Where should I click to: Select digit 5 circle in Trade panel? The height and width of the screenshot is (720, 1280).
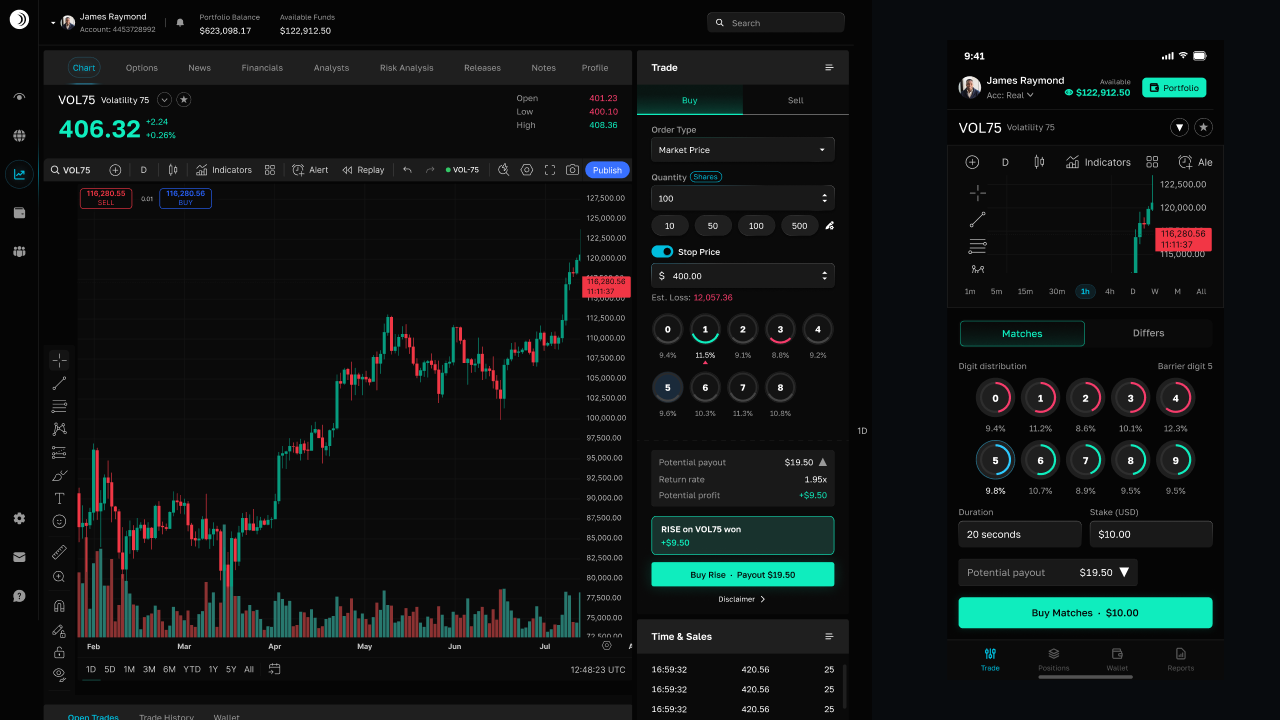click(x=668, y=387)
